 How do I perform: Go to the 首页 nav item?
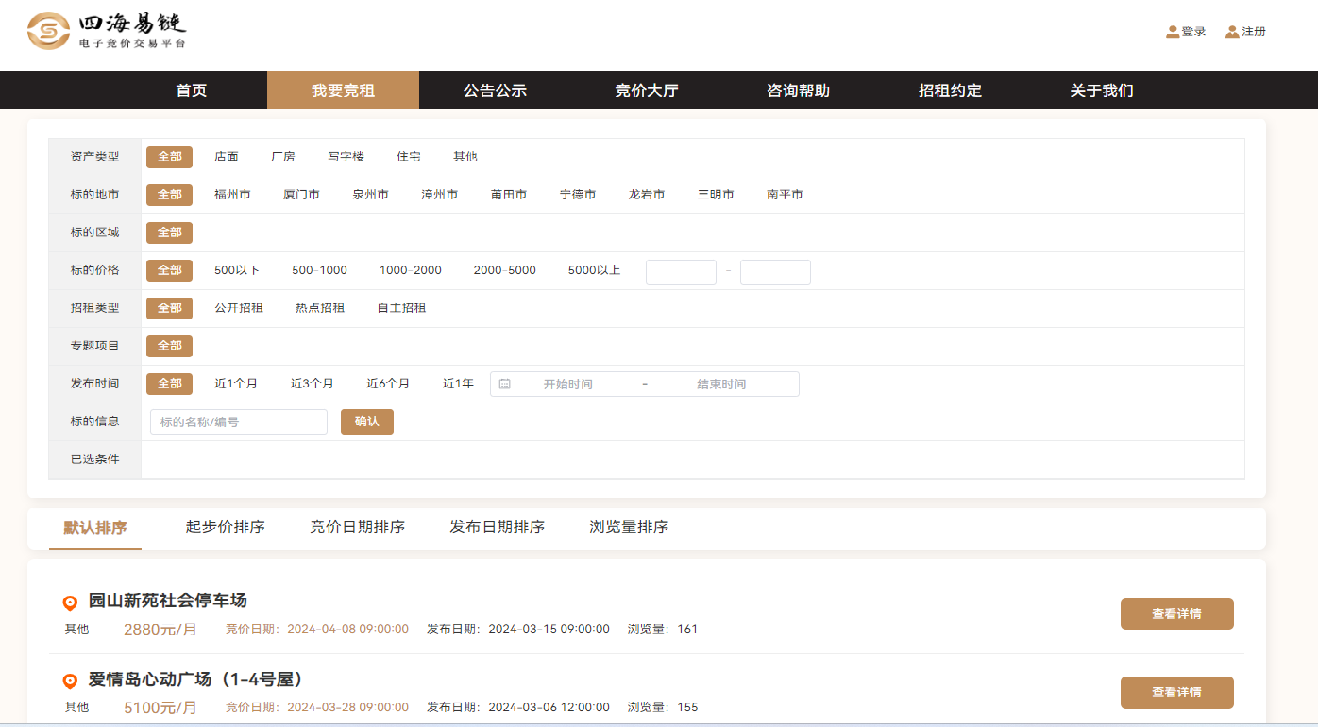point(191,90)
